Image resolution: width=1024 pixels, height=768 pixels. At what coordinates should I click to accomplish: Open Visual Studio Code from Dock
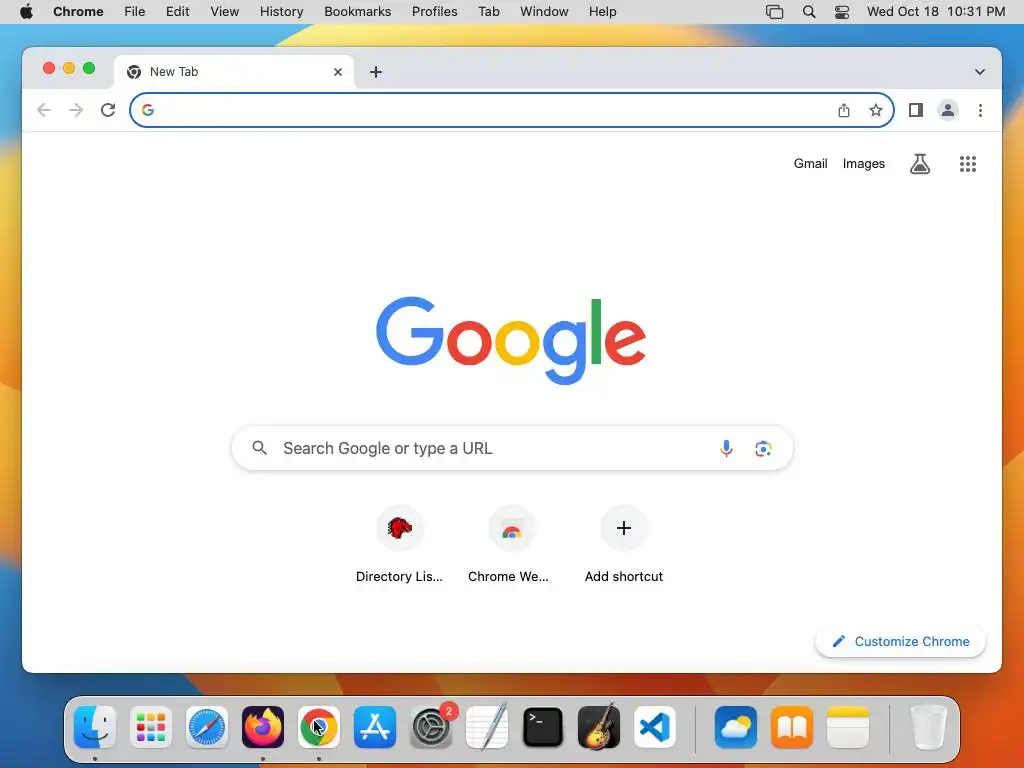click(655, 726)
